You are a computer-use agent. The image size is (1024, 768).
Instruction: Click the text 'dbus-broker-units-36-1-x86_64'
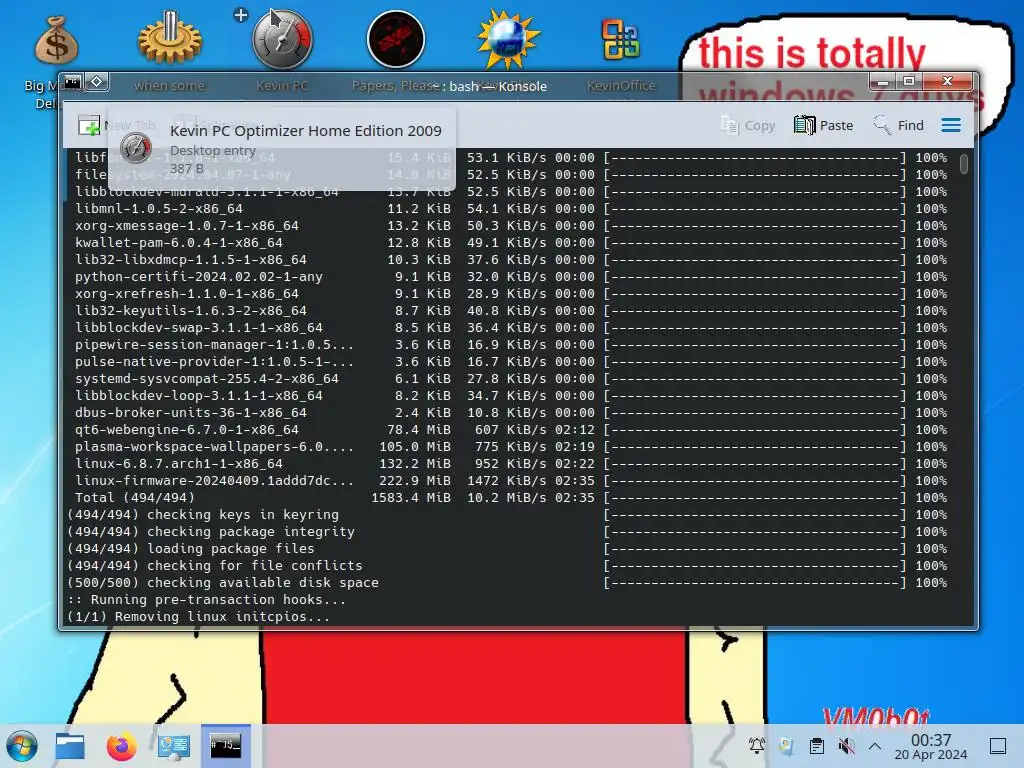(x=191, y=413)
